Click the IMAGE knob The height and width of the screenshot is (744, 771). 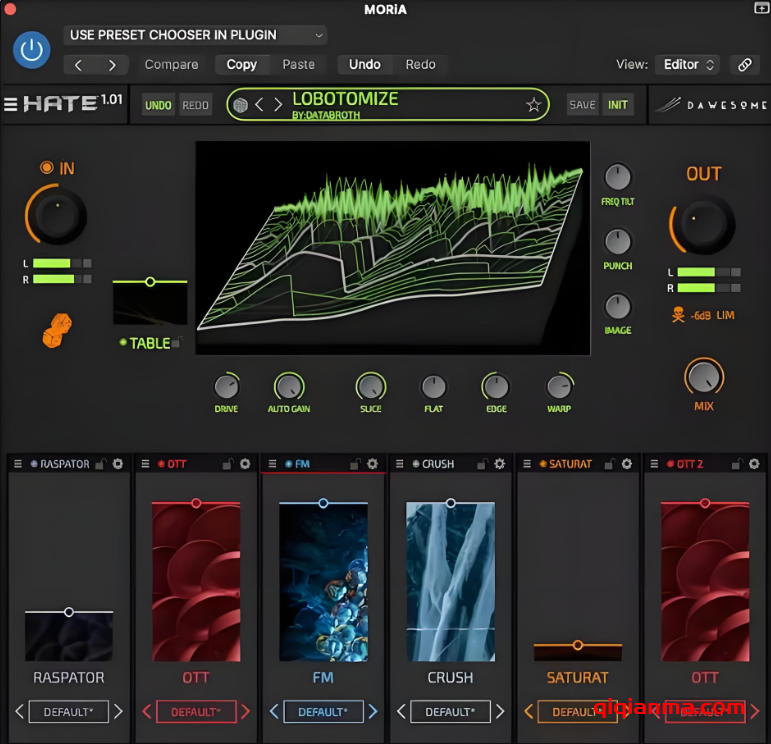coord(618,306)
